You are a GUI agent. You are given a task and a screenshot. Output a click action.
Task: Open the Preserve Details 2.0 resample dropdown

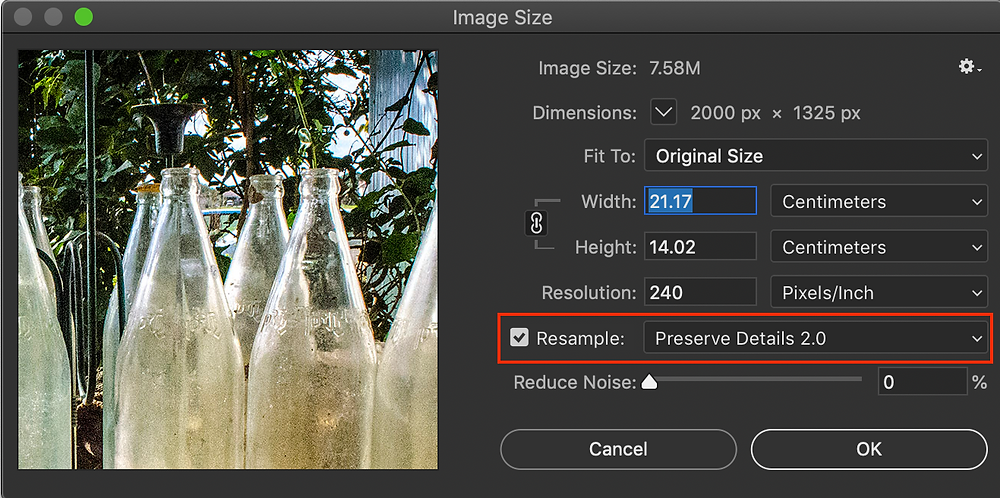pyautogui.click(x=816, y=338)
